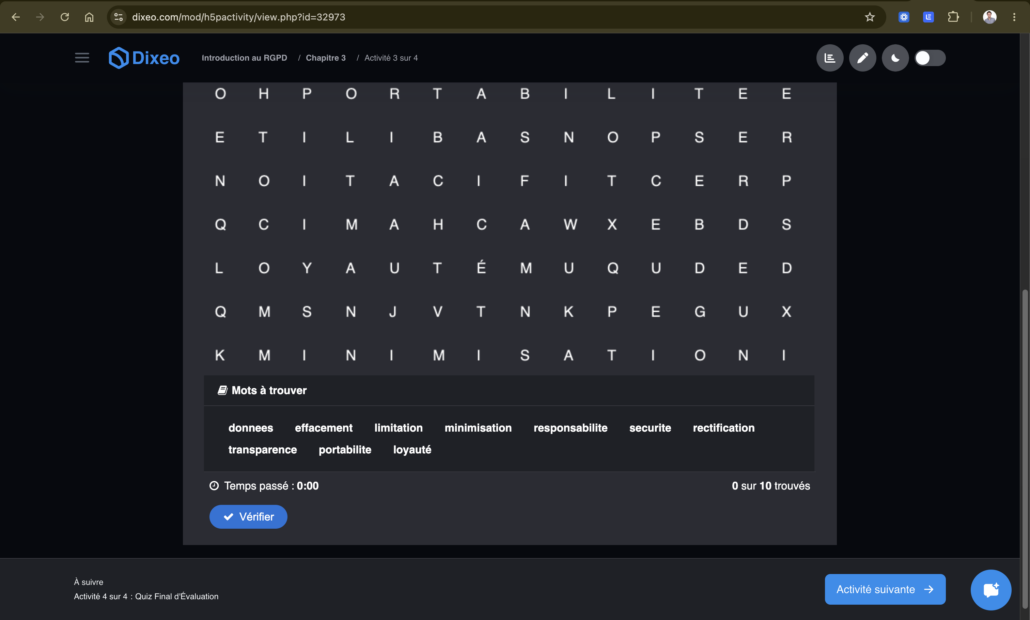Open the browser extensions puzzle icon
Viewport: 1030px width, 620px height.
(953, 17)
